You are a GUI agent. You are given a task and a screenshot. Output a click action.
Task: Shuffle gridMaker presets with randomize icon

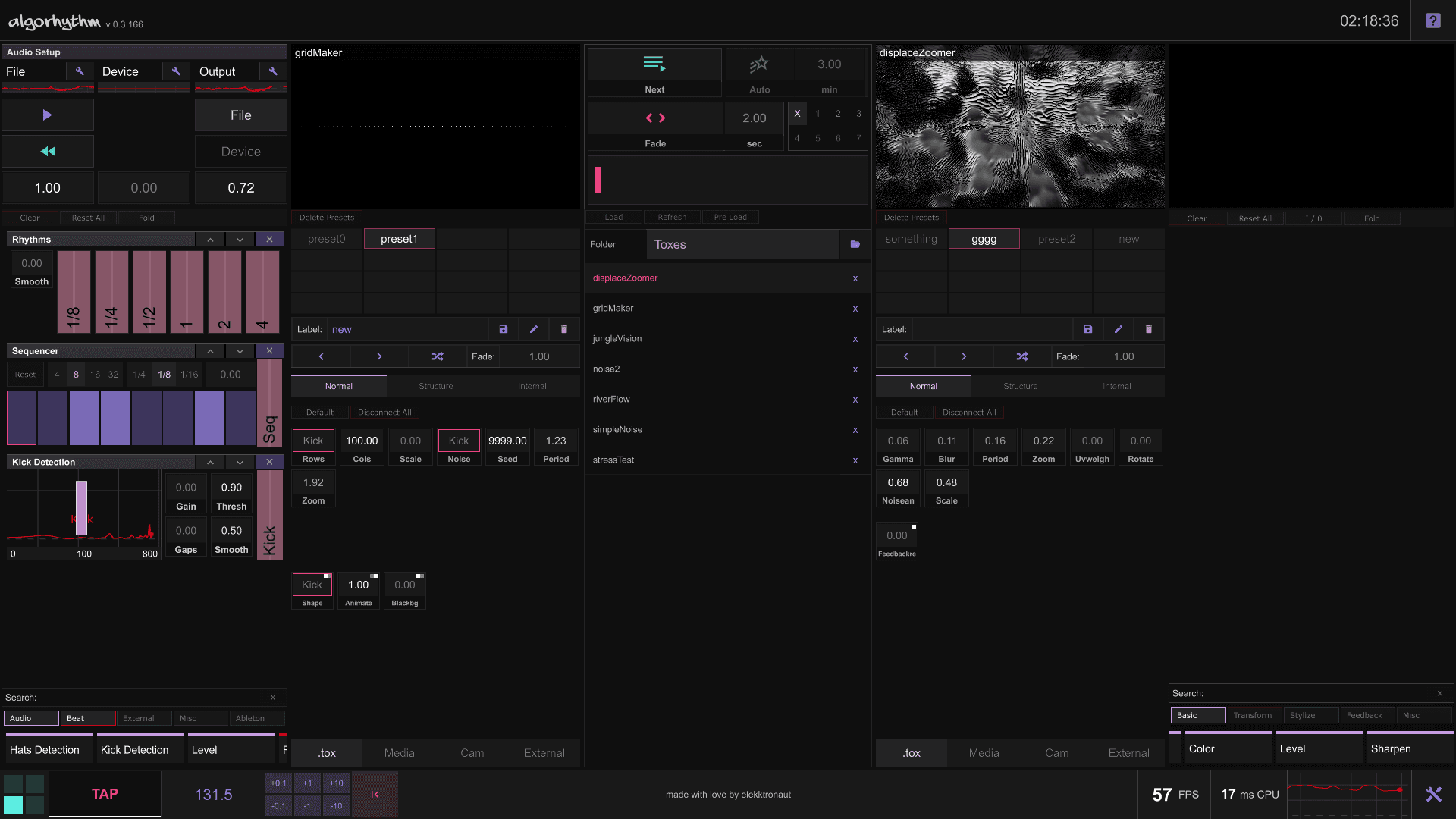tap(438, 356)
